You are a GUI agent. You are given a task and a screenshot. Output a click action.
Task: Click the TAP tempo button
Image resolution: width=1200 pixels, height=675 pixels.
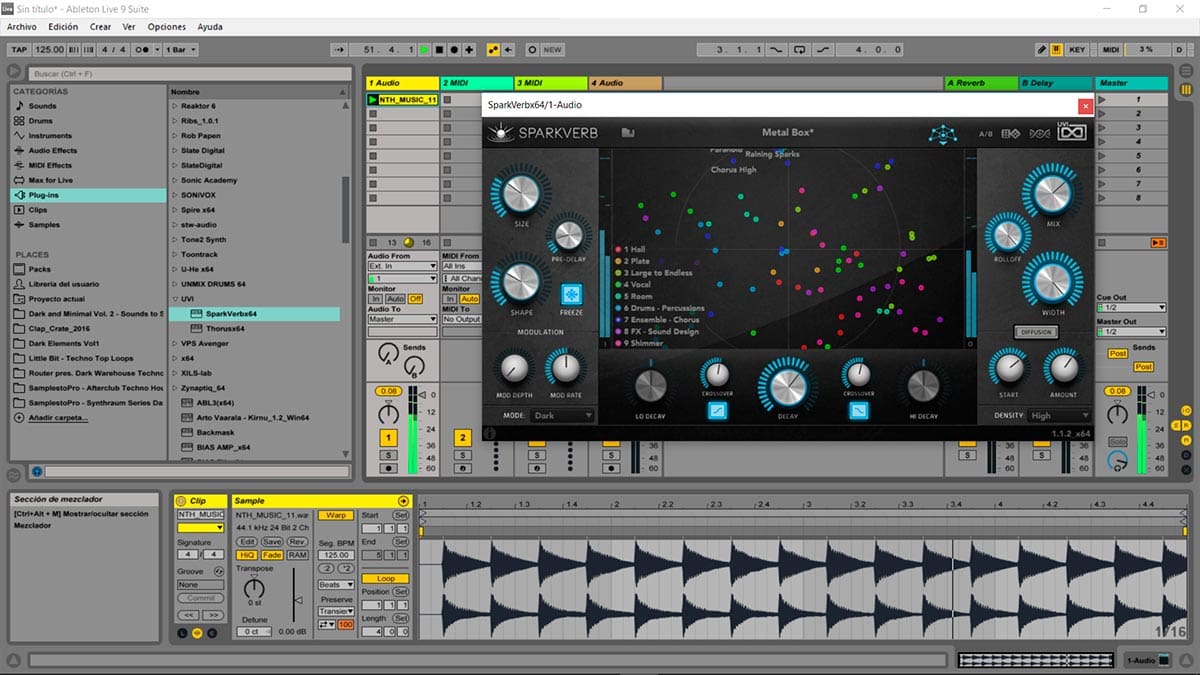pyautogui.click(x=18, y=49)
